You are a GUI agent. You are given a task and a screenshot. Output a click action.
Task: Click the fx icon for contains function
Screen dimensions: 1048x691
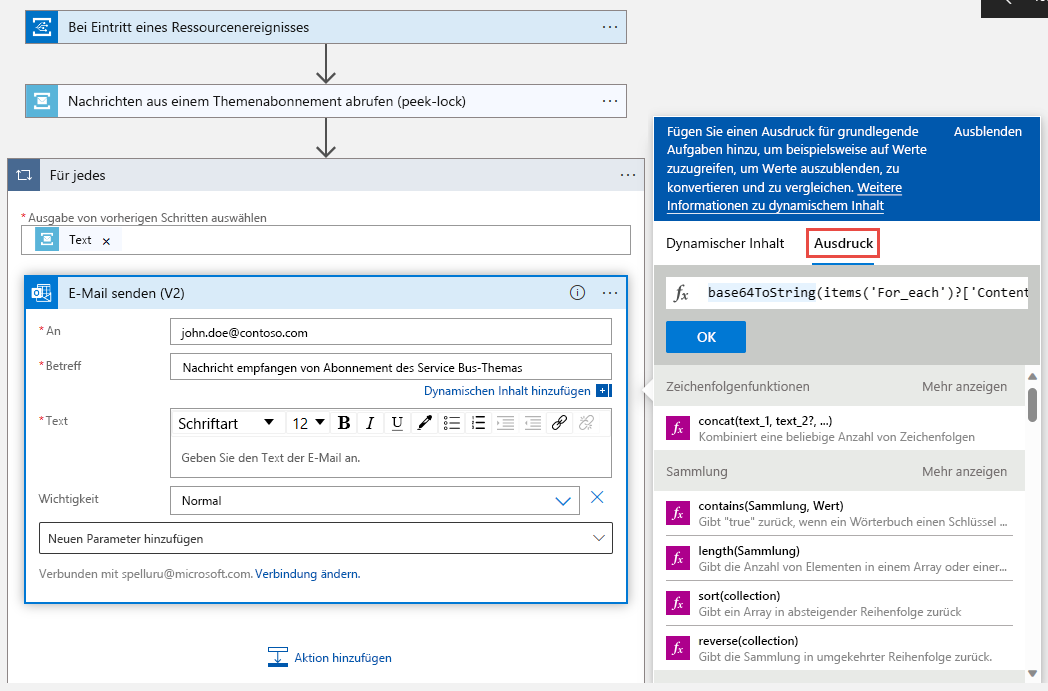[678, 513]
